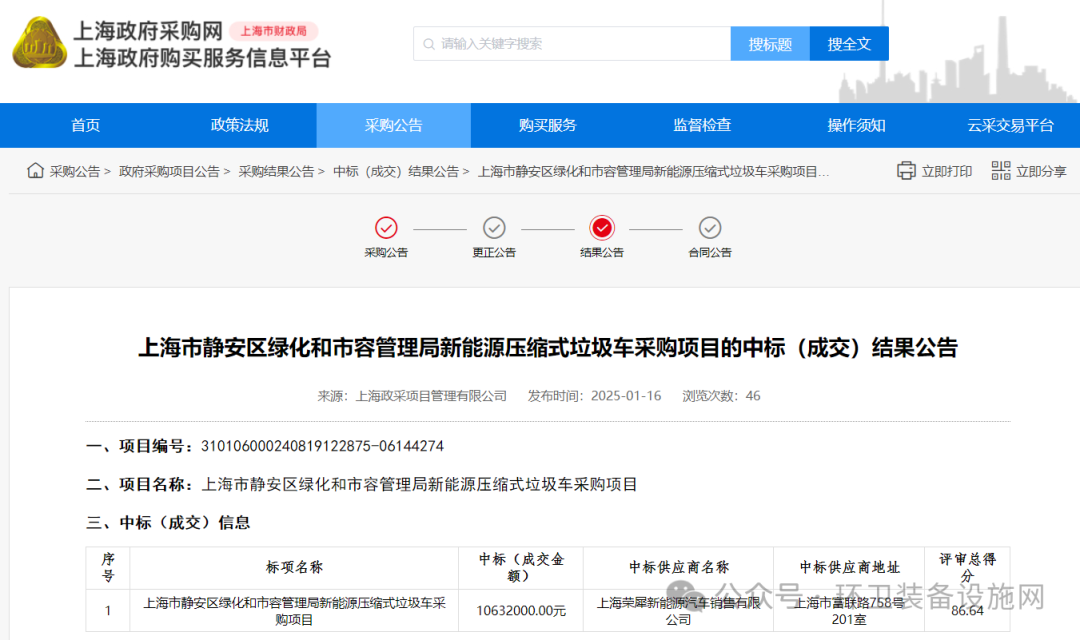The height and width of the screenshot is (640, 1080).
Task: Click the address cell 上海市富联路758号201室
Action: coord(849,610)
